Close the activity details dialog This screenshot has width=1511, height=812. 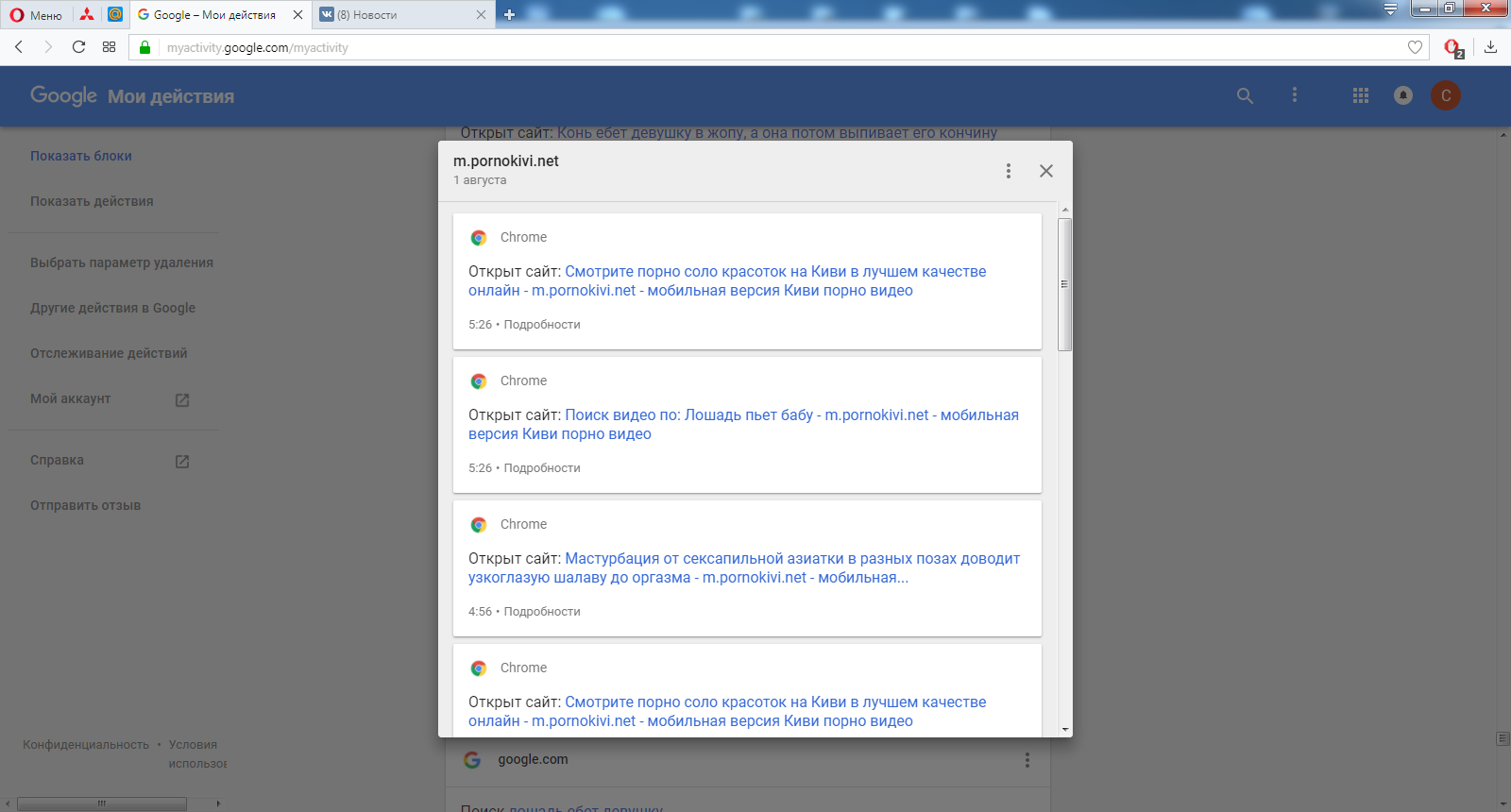[x=1045, y=171]
